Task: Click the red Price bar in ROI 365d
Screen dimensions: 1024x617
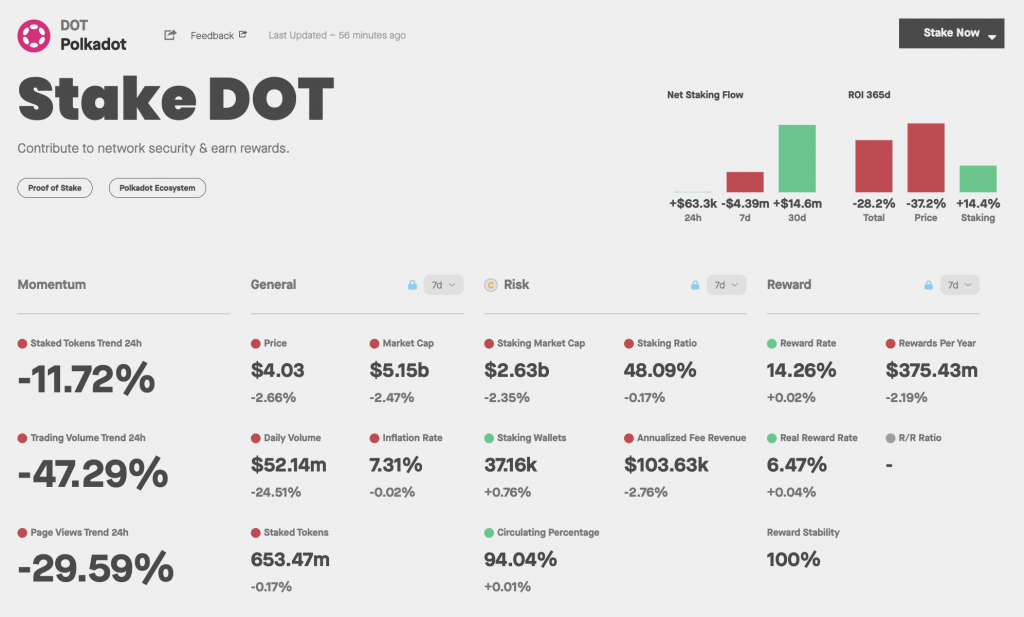Action: click(x=925, y=157)
